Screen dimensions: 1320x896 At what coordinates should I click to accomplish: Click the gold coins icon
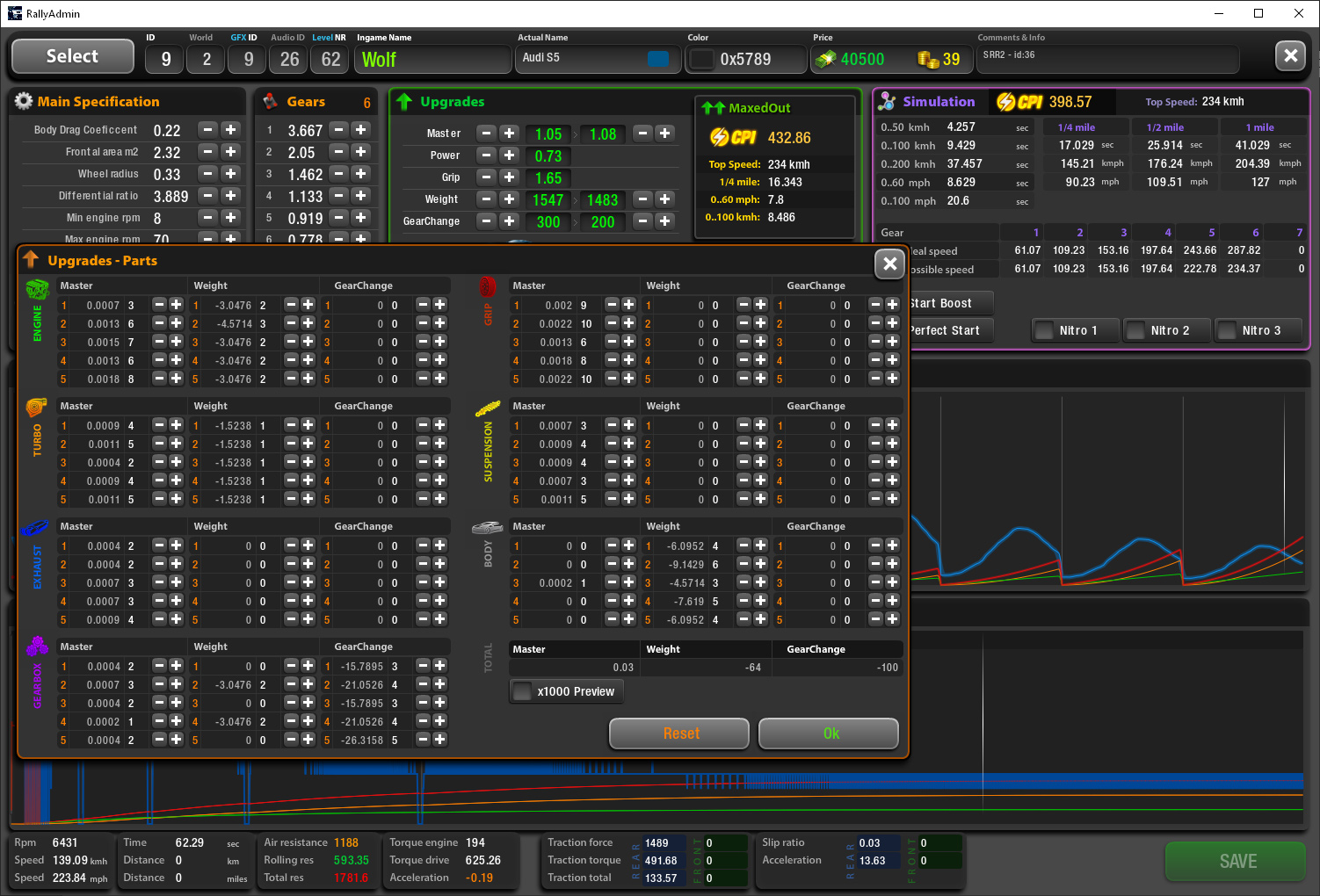[928, 59]
